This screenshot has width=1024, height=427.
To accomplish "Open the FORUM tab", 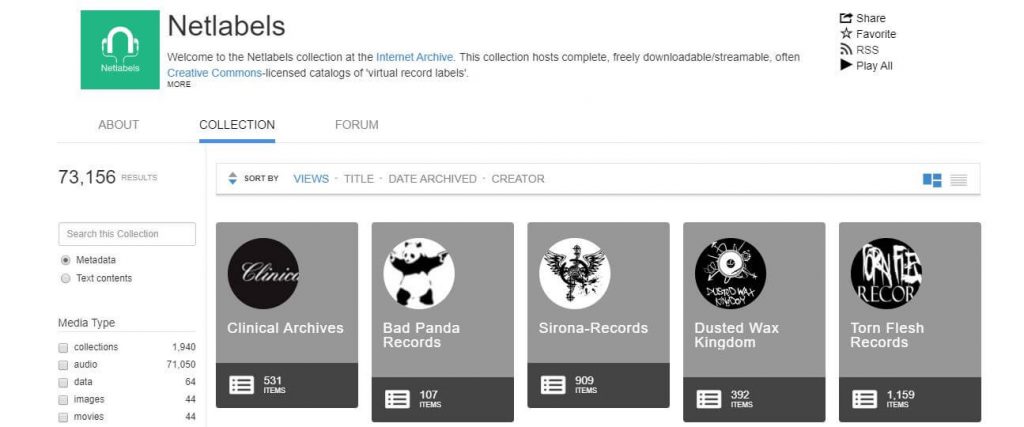I will [x=357, y=125].
